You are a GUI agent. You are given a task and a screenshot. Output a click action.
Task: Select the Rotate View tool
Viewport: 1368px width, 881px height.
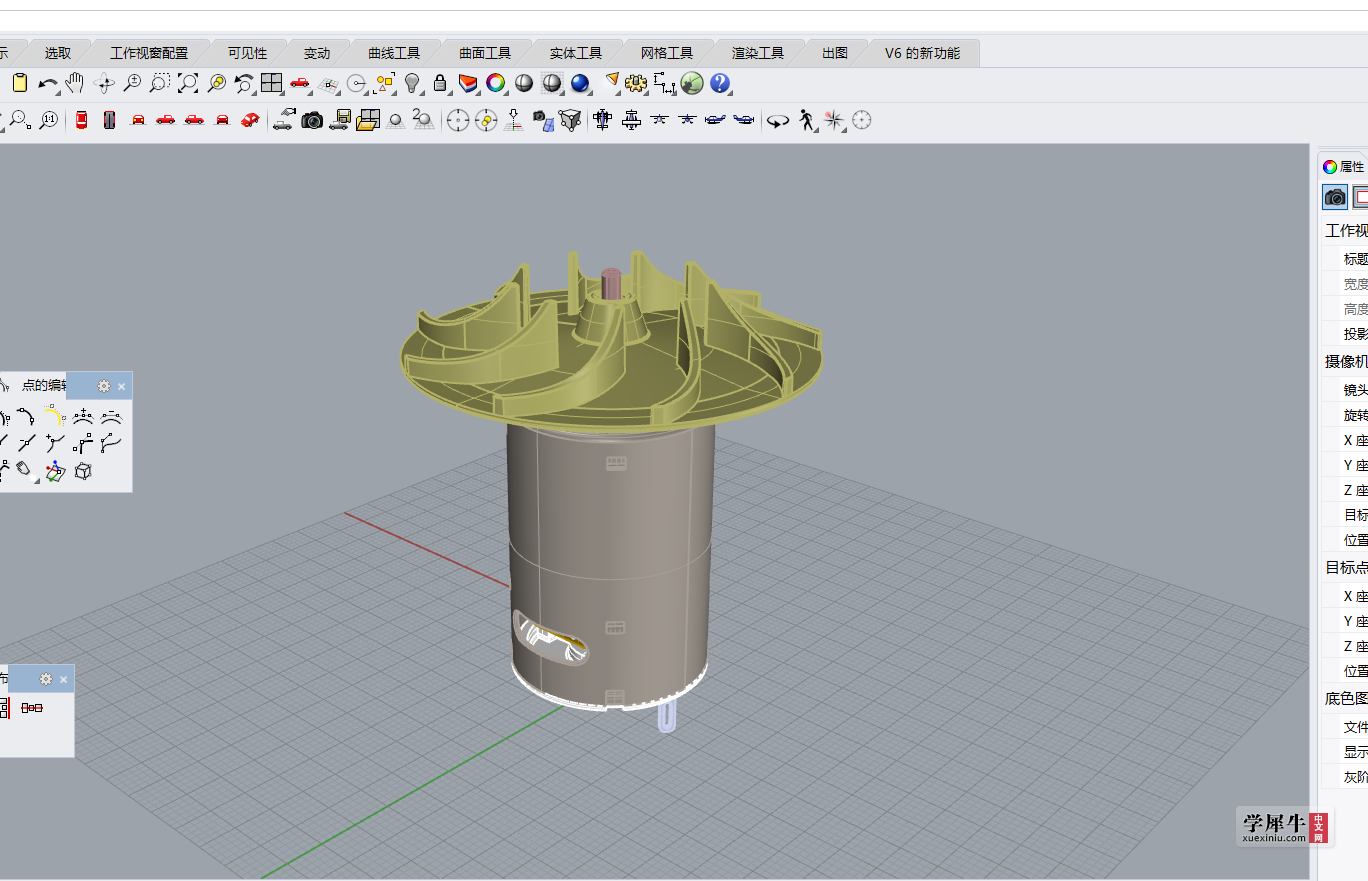coord(103,83)
